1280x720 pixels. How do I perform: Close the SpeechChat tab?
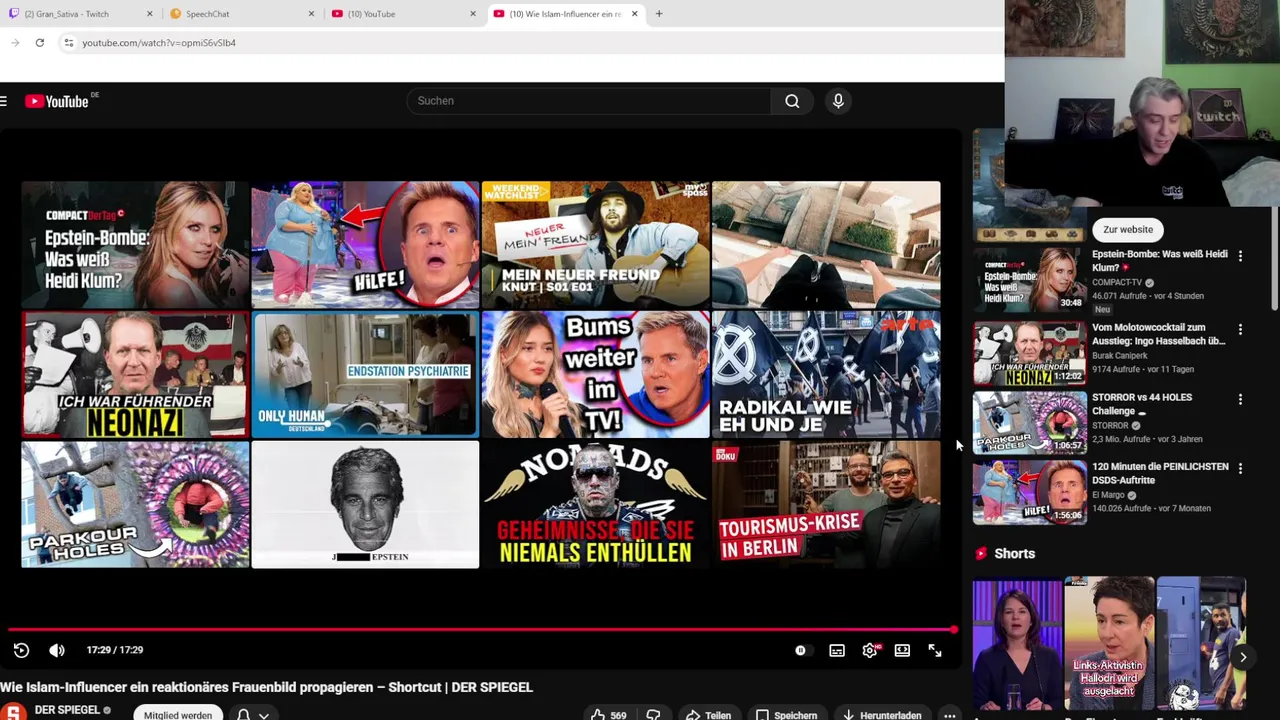pyautogui.click(x=311, y=14)
